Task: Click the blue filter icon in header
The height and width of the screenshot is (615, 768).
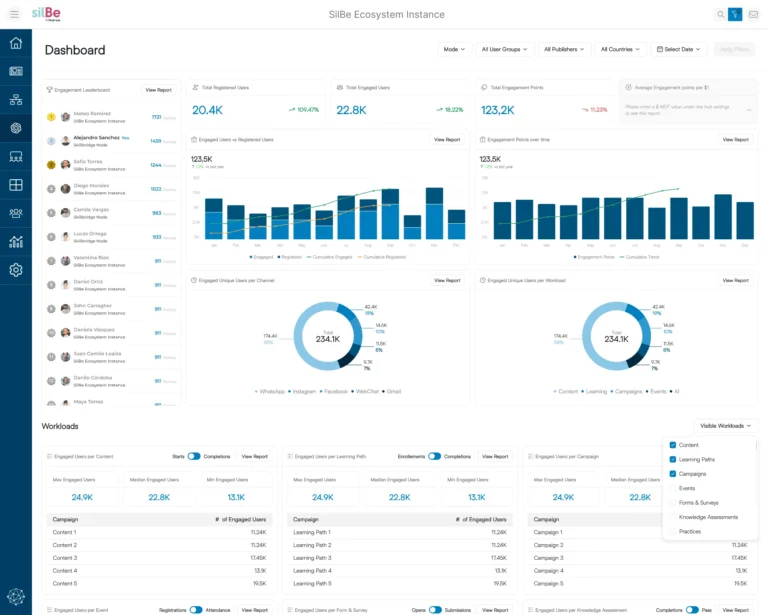Action: [735, 14]
